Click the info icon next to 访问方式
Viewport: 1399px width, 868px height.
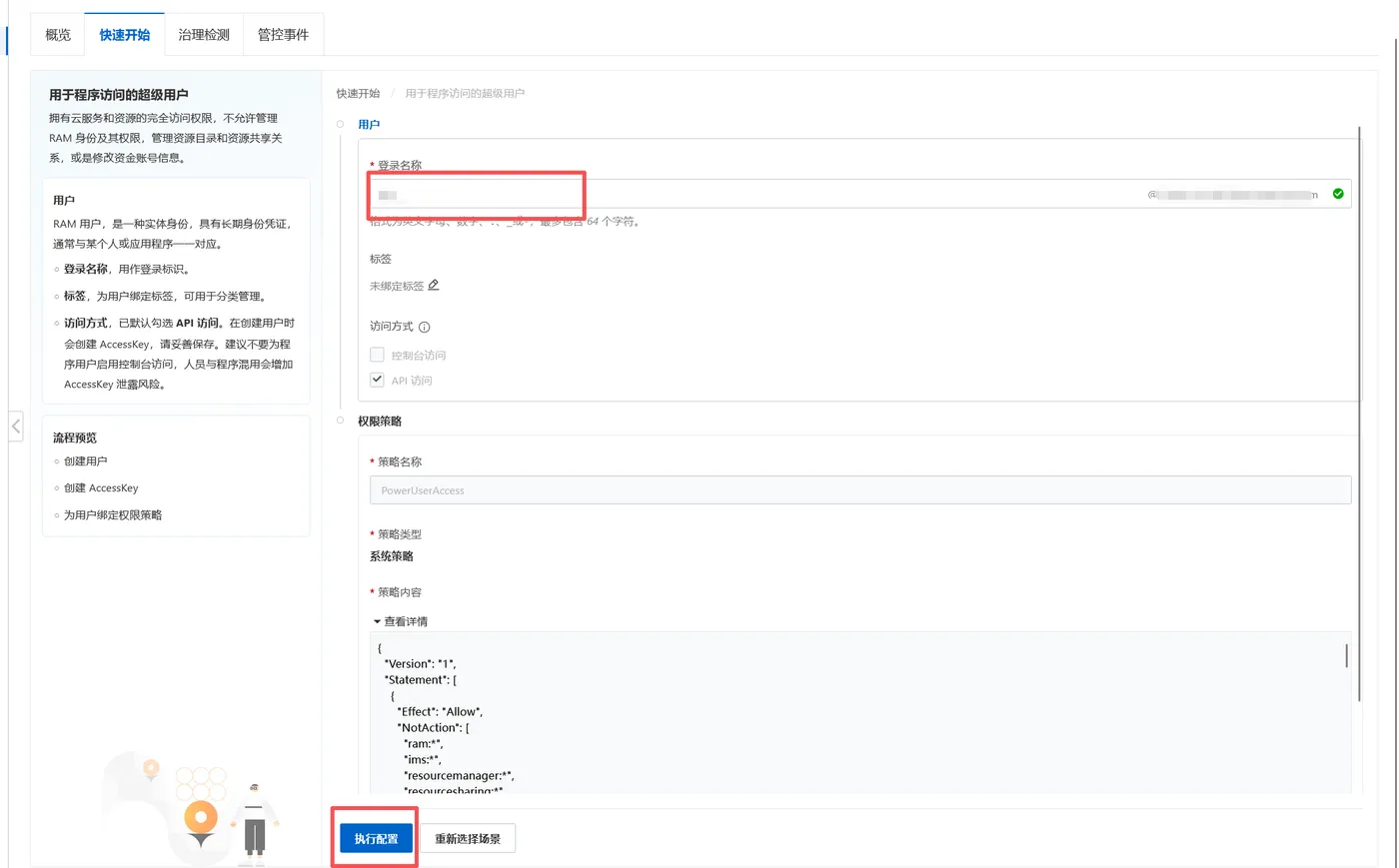424,327
